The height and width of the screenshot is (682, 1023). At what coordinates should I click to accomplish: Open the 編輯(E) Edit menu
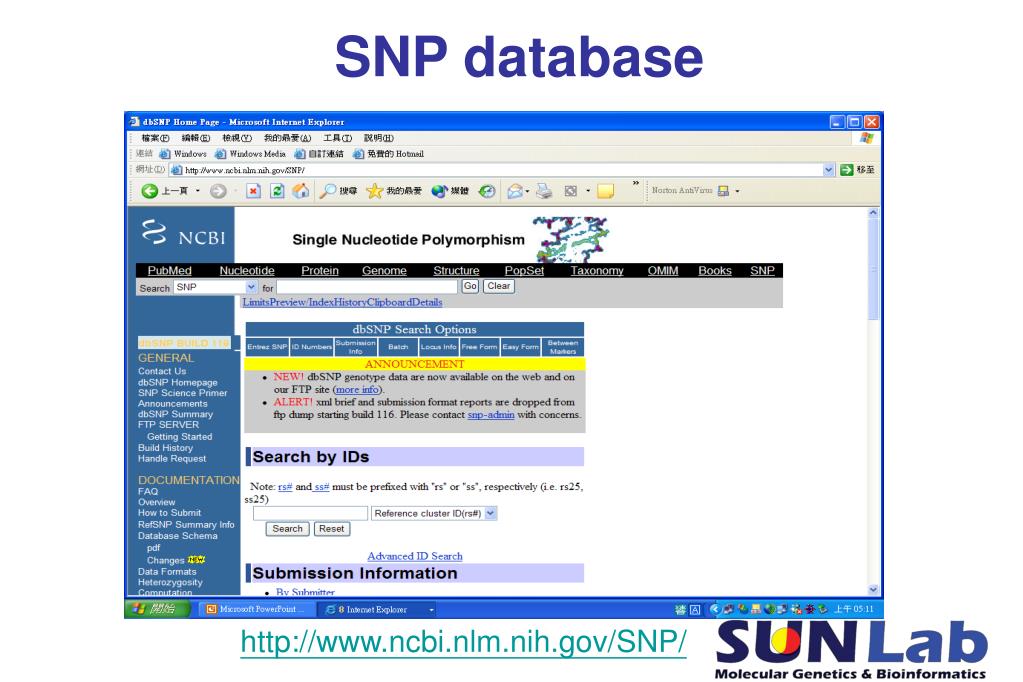196,138
